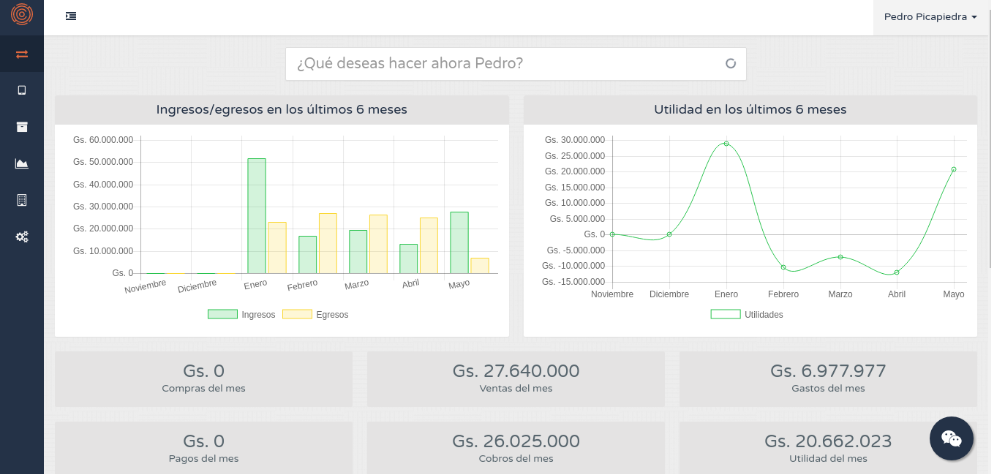The width and height of the screenshot is (991, 474).
Task: Click the Gastos del mes card
Action: [827, 378]
